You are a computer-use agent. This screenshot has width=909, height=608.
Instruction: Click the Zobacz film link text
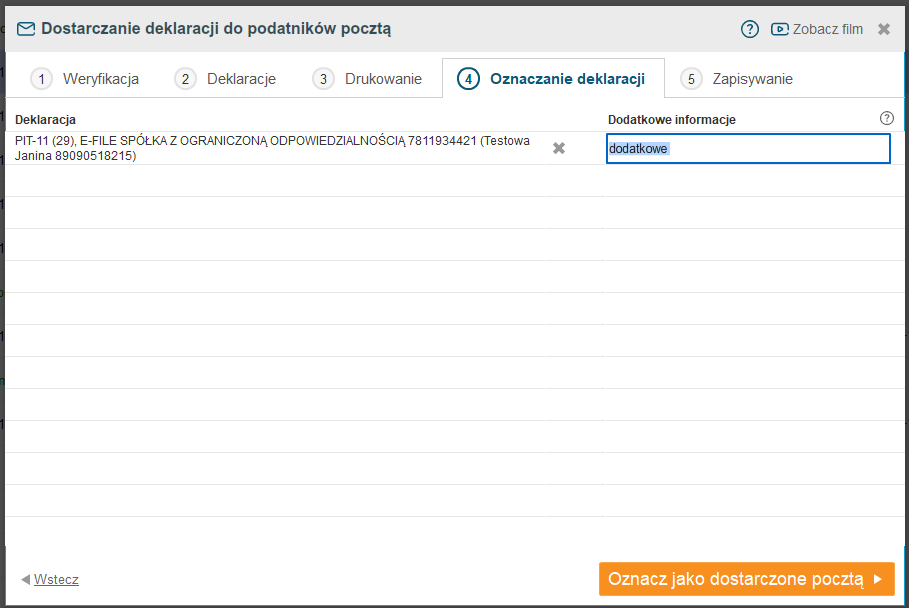(x=827, y=29)
